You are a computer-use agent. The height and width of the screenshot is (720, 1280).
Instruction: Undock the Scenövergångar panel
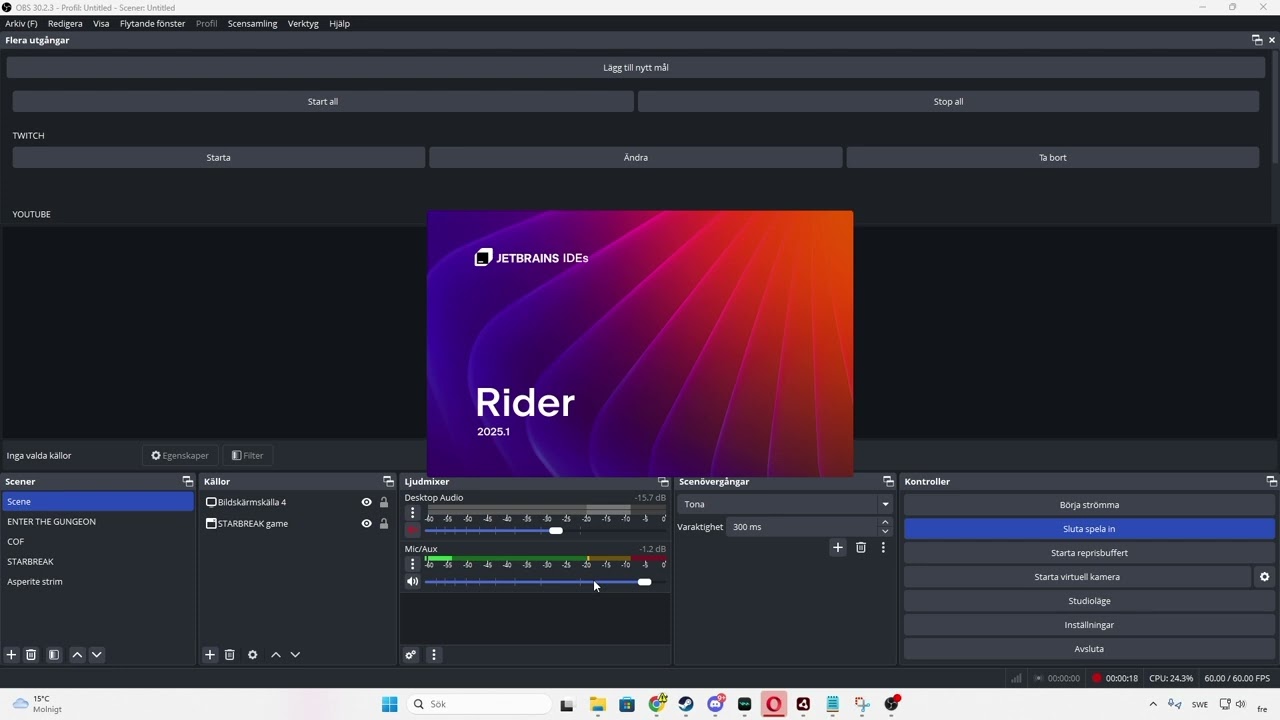tap(888, 482)
